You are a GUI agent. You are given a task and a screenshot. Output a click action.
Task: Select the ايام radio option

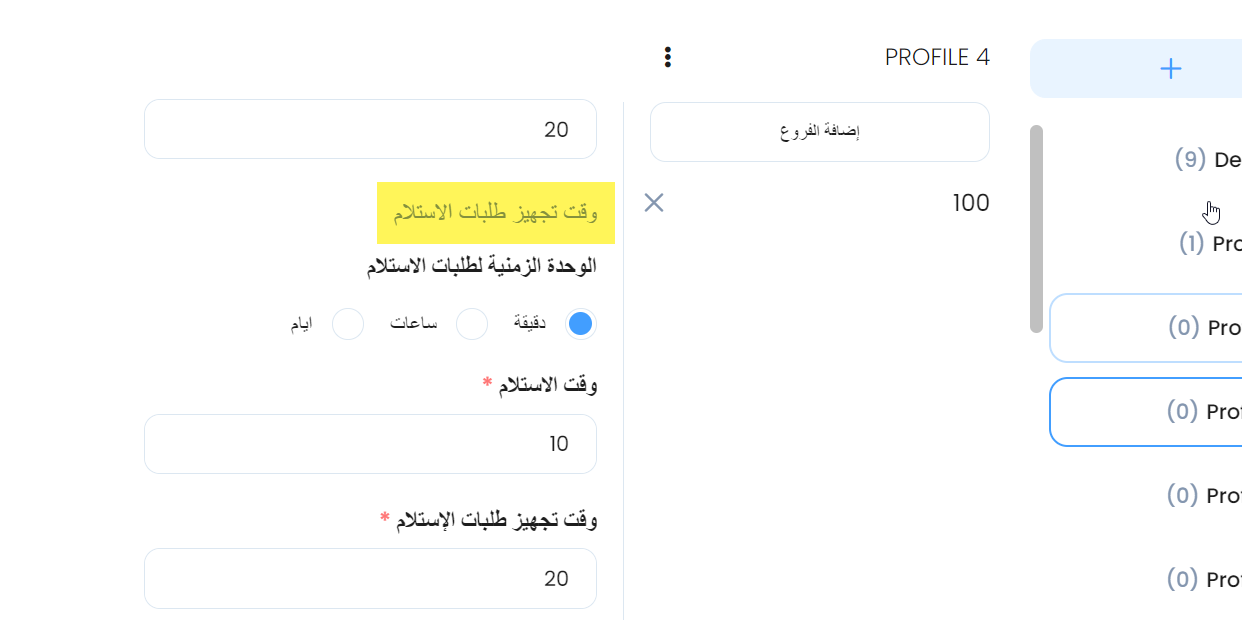348,324
